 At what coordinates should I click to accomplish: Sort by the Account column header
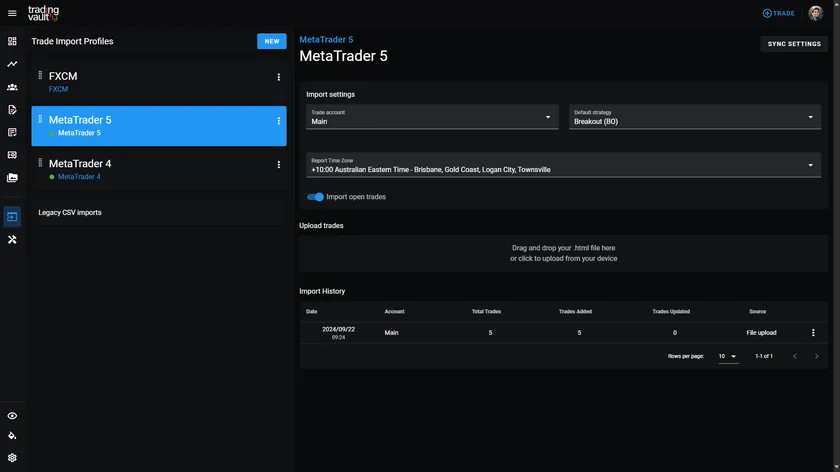click(x=394, y=311)
